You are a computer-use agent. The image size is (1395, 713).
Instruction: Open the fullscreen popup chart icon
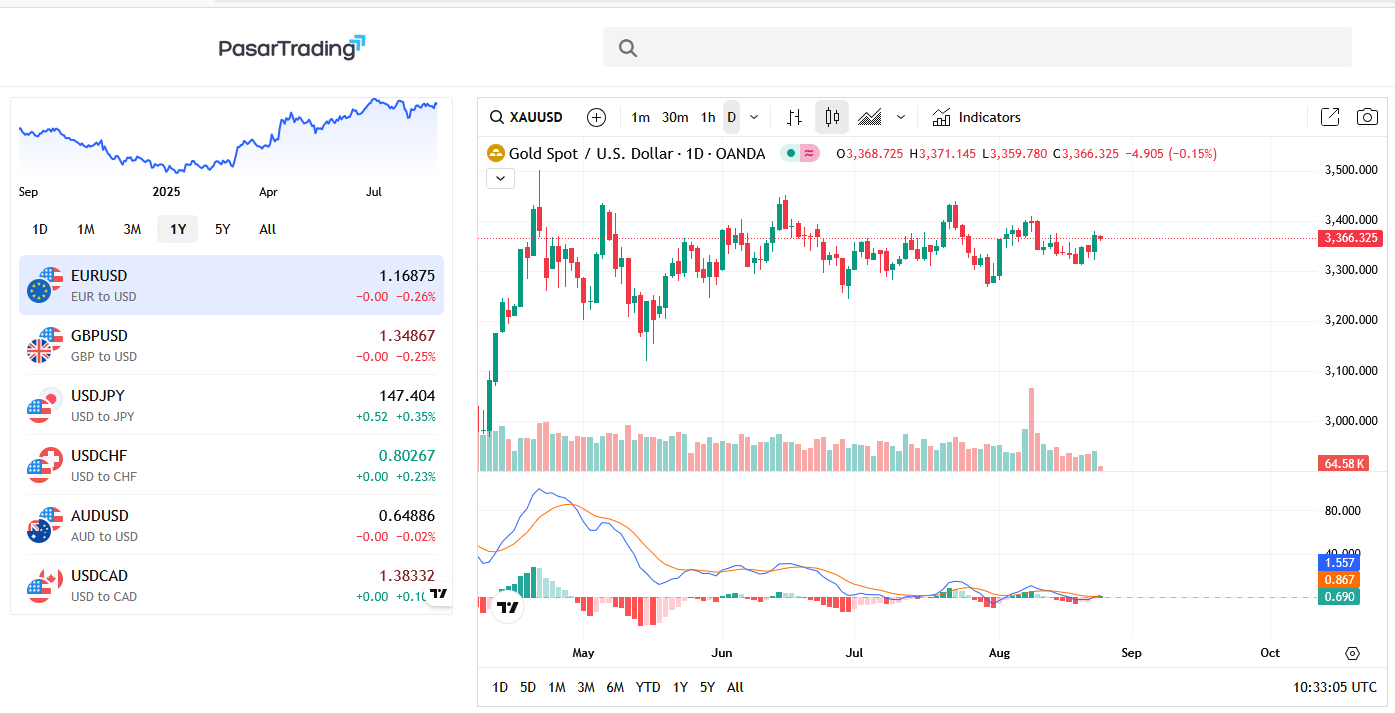point(1330,117)
